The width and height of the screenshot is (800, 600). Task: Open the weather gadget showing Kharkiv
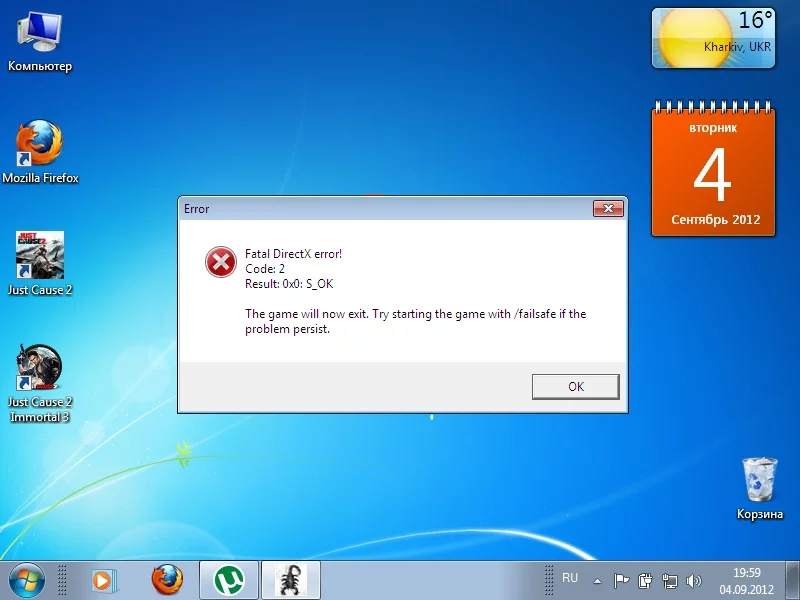click(x=713, y=38)
